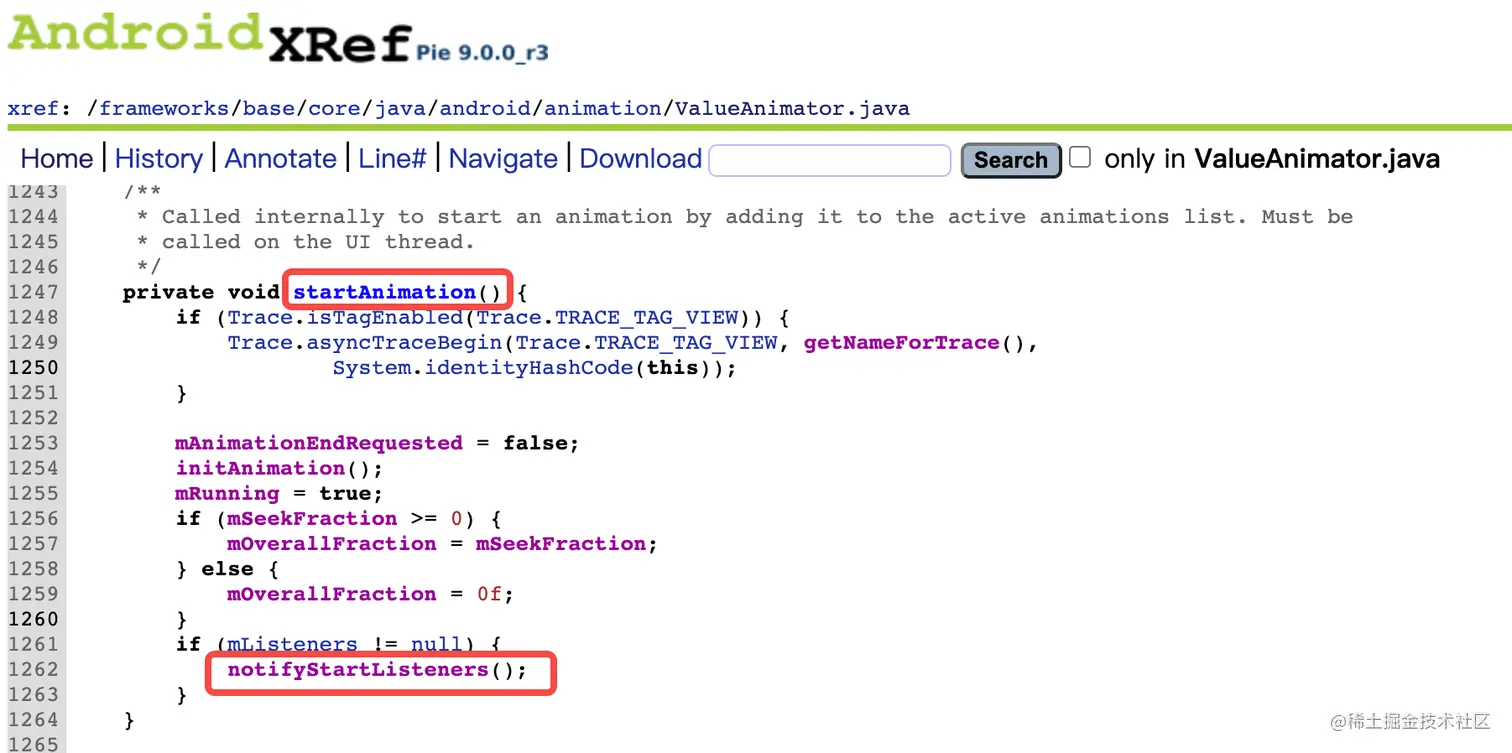Click System reference on line 1250
The height and width of the screenshot is (753, 1512).
[371, 368]
